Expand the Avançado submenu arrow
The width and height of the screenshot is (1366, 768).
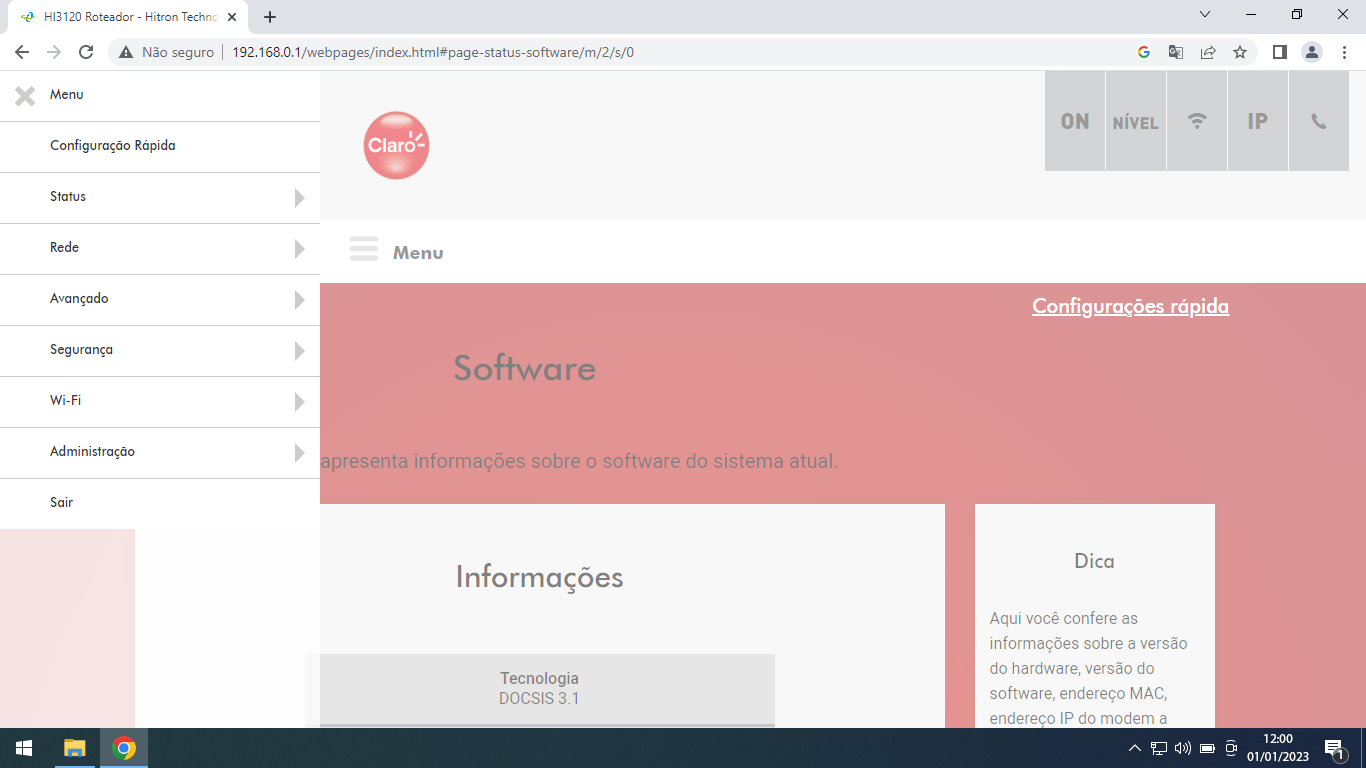[299, 300]
